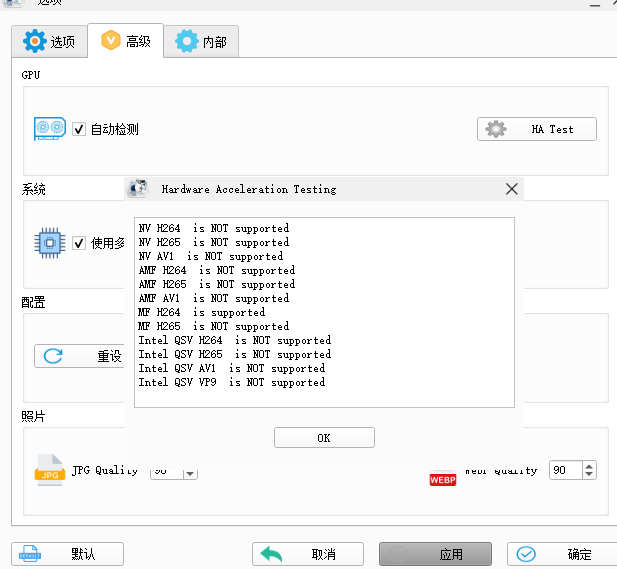Click the "NV H265 is NOT supported" line
617x569 pixels.
(x=214, y=242)
